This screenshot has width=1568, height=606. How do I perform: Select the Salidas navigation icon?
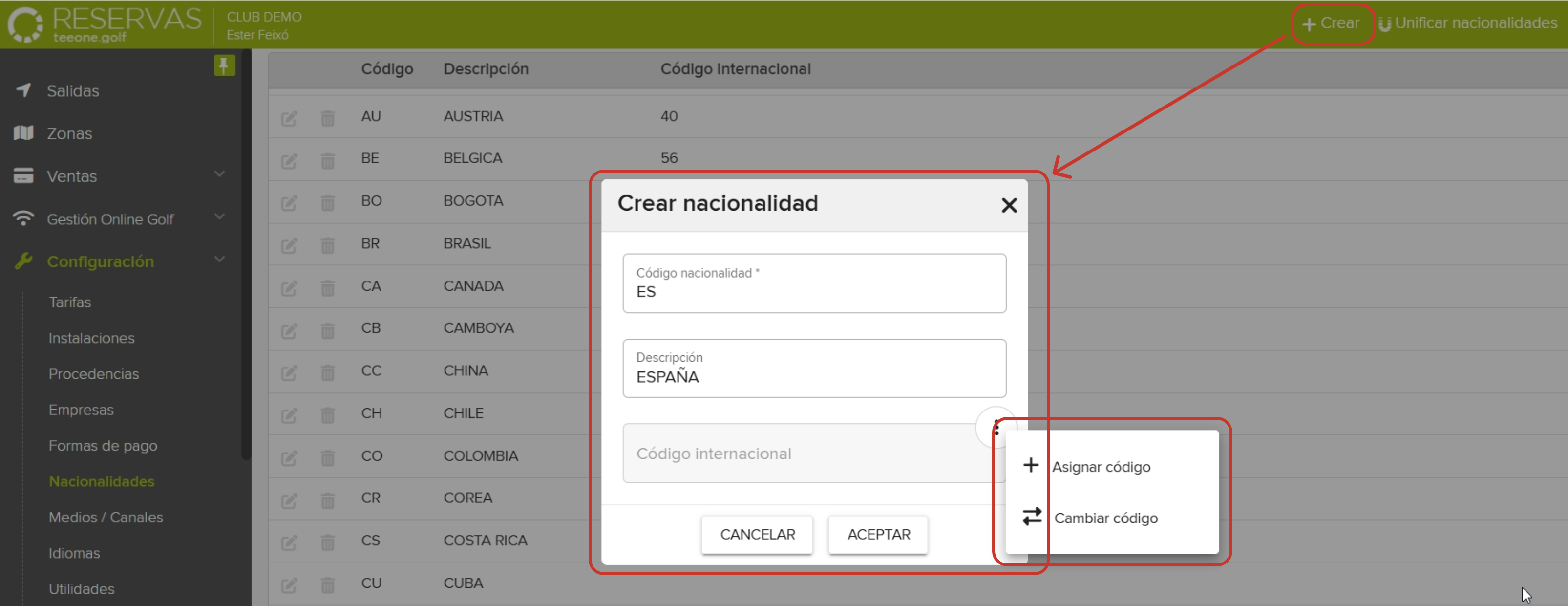point(23,91)
